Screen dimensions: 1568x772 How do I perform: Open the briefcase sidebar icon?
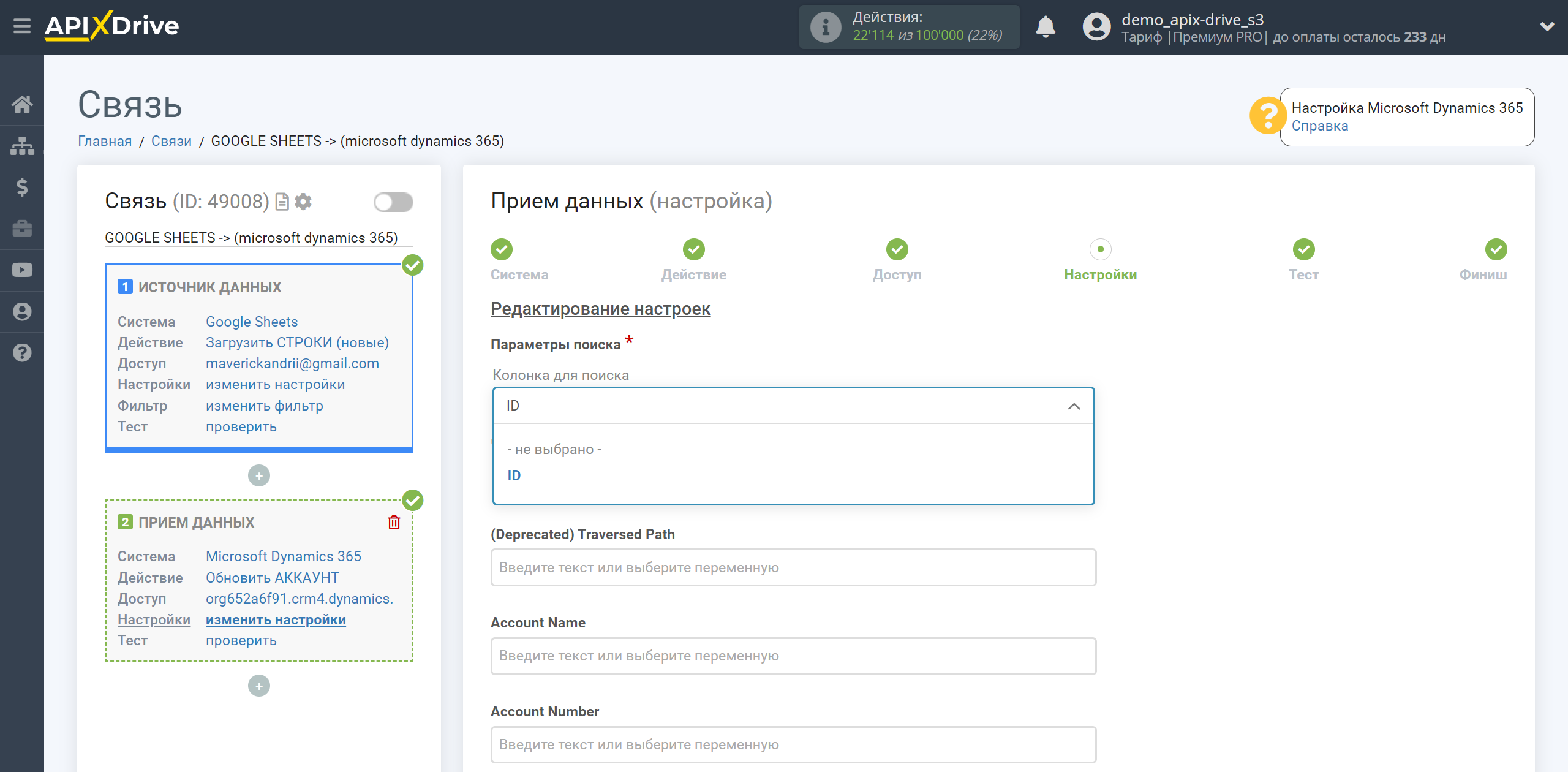(x=22, y=229)
